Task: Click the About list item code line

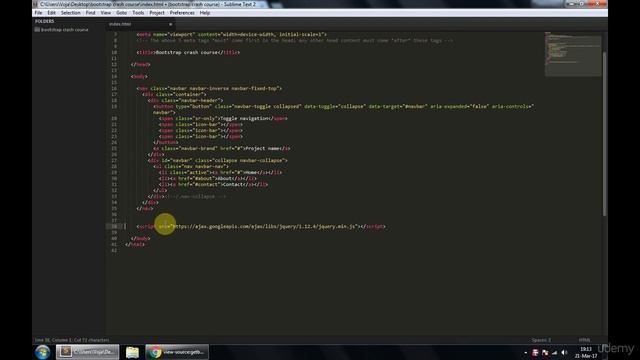Action: coord(208,178)
